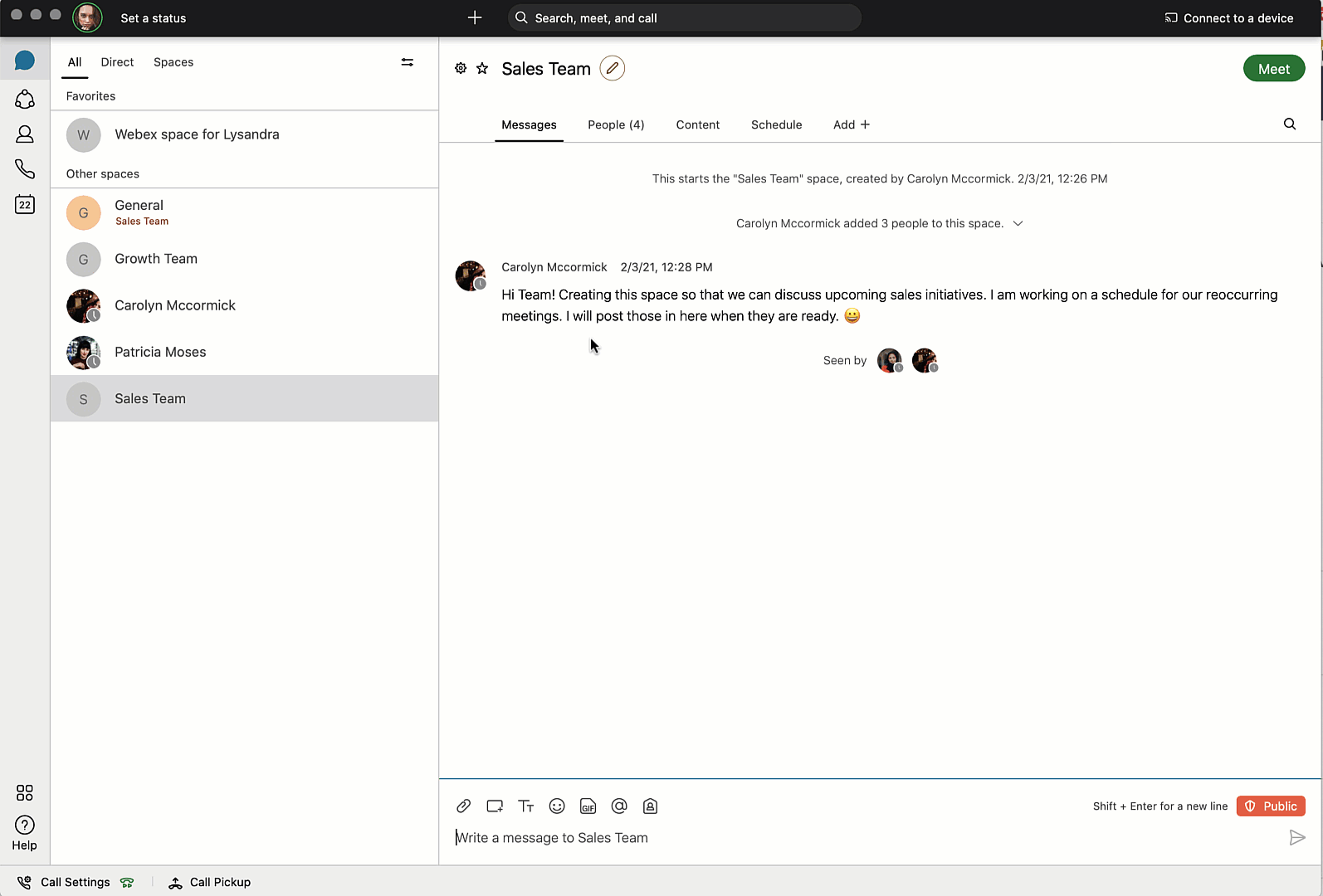1323x896 pixels.
Task: Click Call Pickup in the footer
Action: (x=210, y=882)
